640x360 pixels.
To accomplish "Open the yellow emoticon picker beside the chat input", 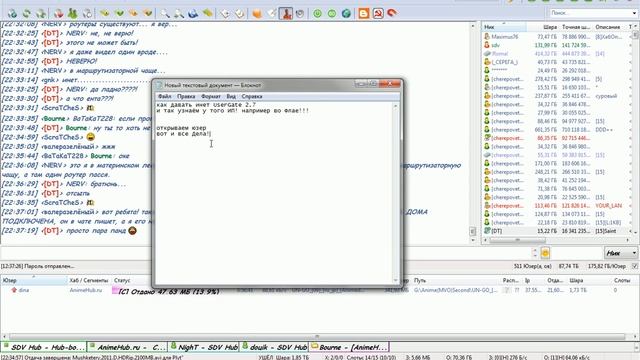I will pyautogui.click(x=545, y=253).
